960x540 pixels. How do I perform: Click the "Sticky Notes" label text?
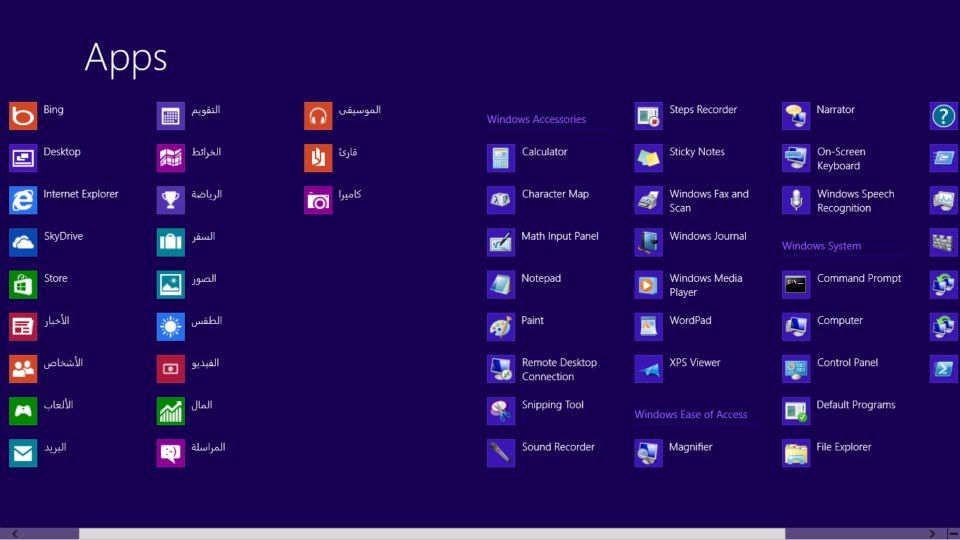697,152
